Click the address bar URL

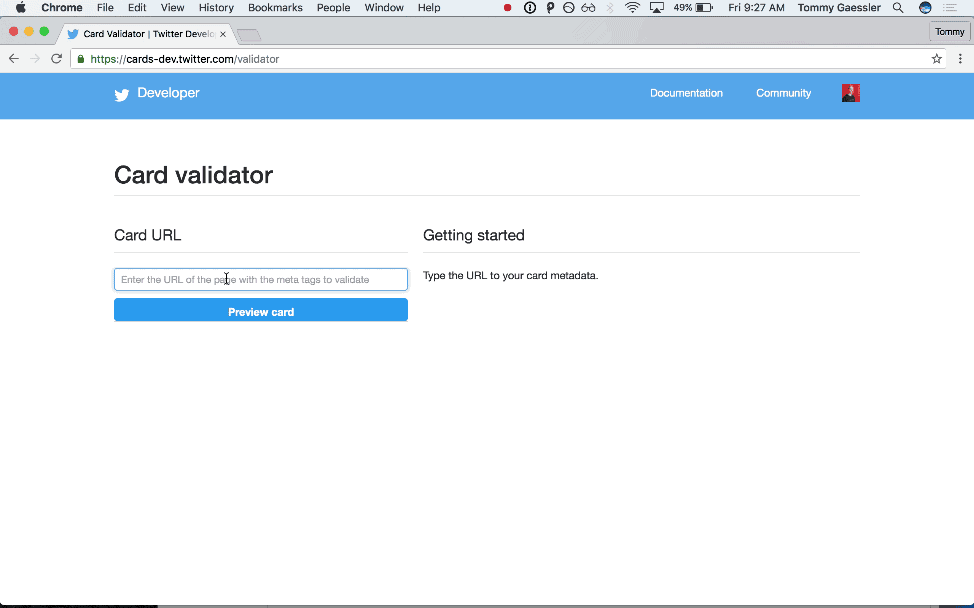point(184,59)
